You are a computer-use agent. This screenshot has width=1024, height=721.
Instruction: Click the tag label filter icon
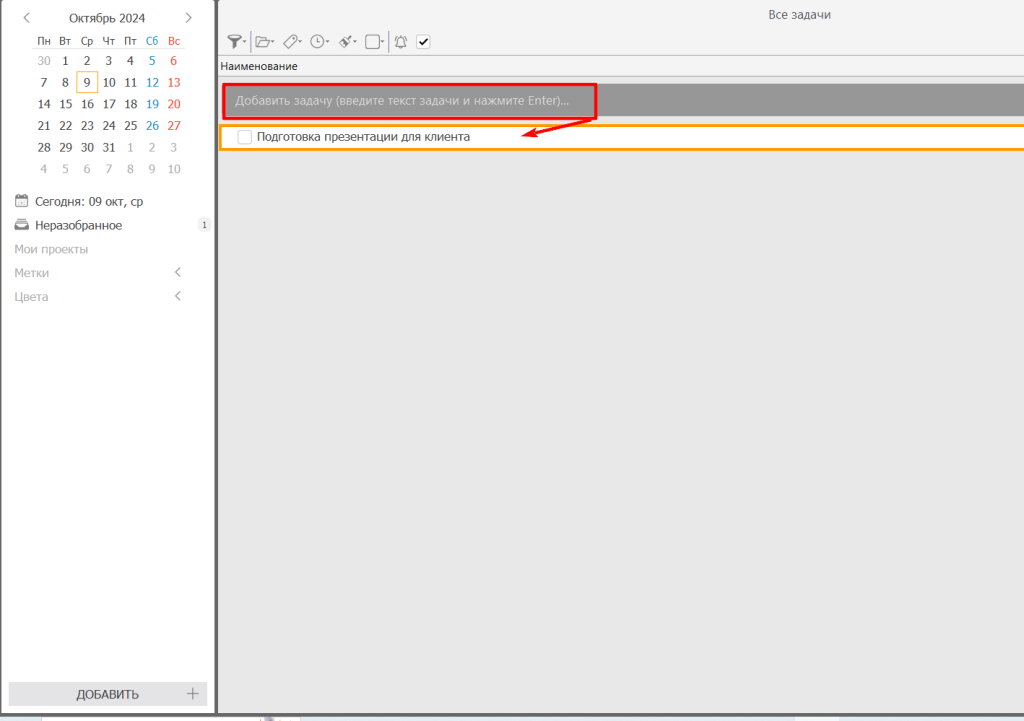point(291,42)
